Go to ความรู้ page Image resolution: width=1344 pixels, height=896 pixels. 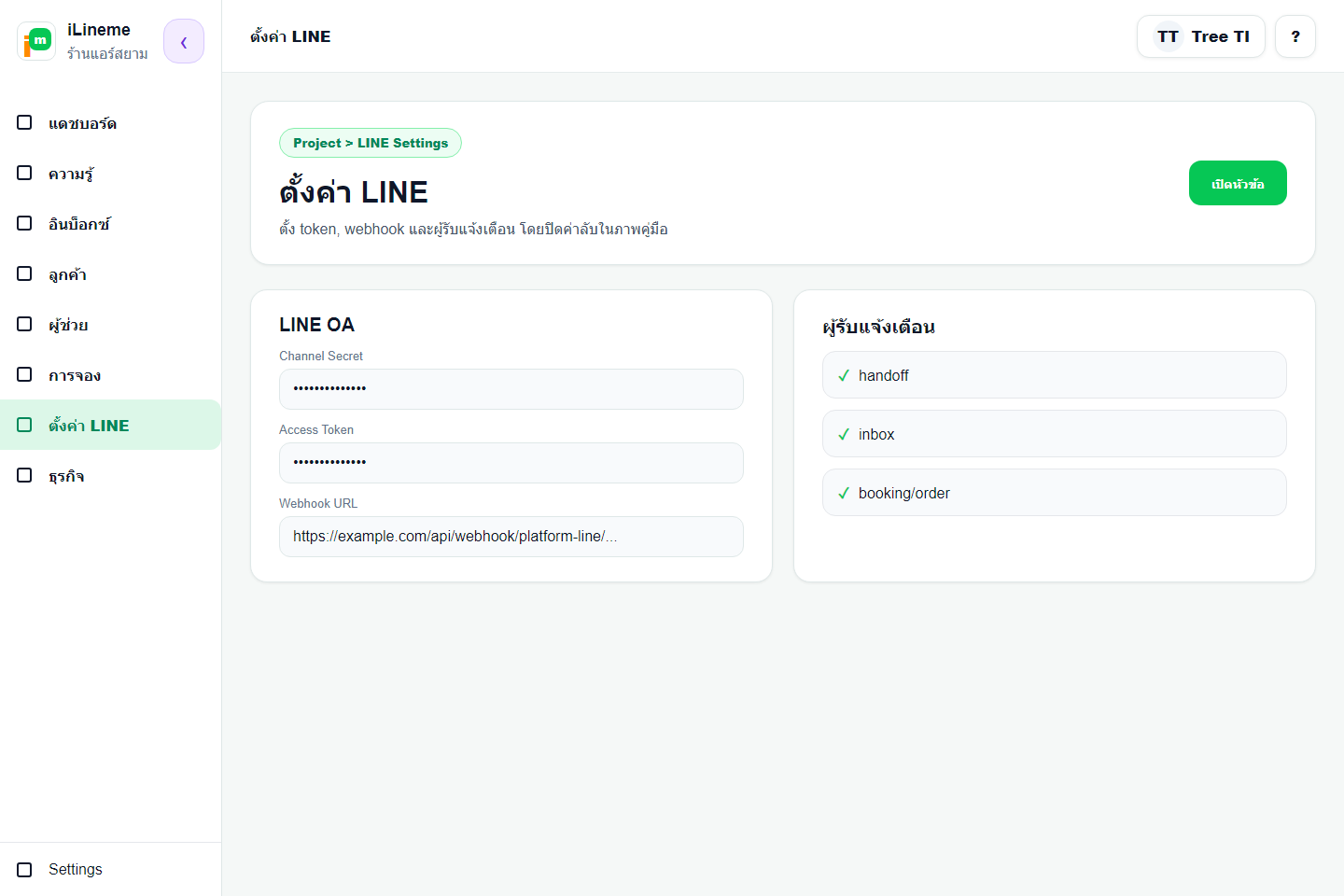click(x=110, y=174)
